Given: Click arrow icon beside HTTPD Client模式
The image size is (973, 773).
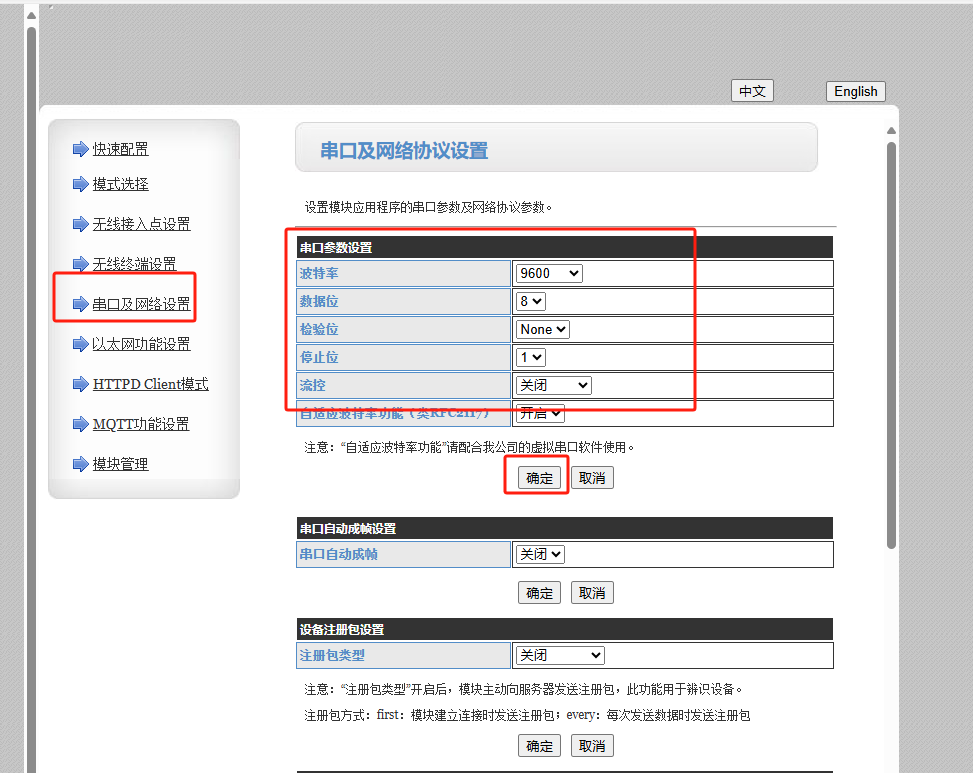Looking at the screenshot, I should point(80,384).
